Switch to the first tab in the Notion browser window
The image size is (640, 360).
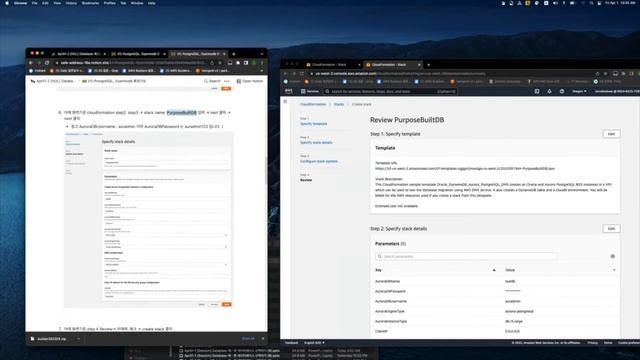click(x=79, y=54)
